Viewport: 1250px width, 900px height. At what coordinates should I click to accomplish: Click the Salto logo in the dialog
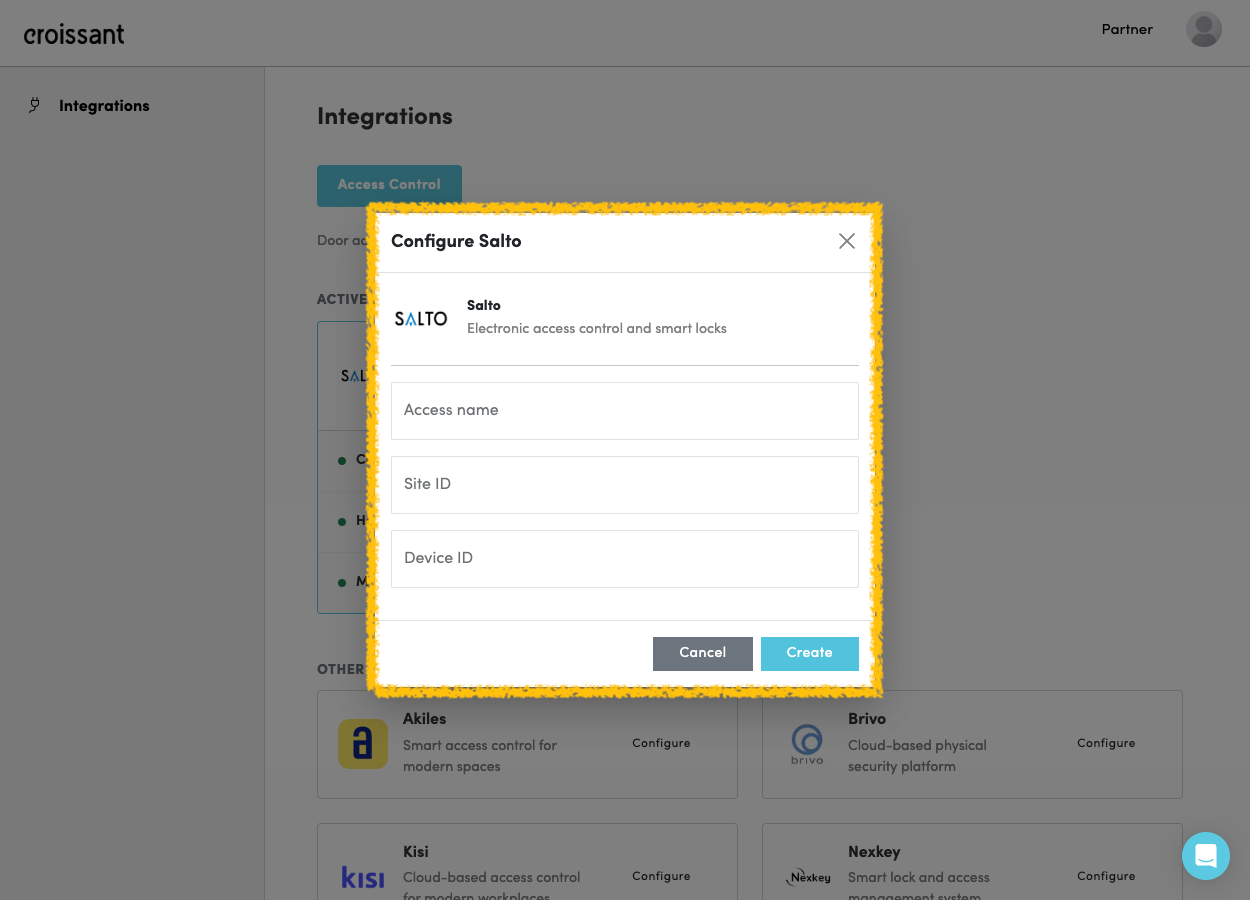click(421, 318)
